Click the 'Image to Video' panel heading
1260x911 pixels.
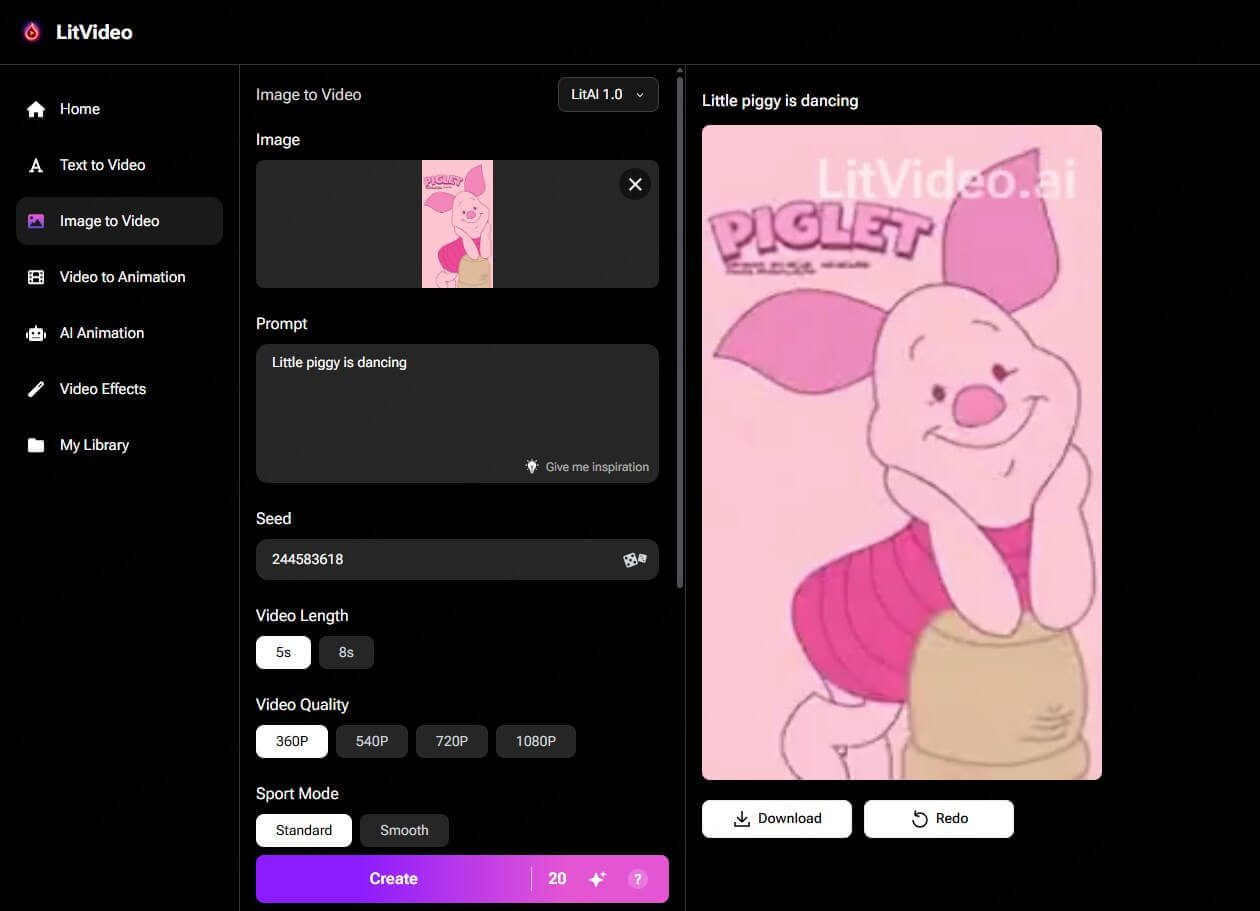(x=308, y=94)
